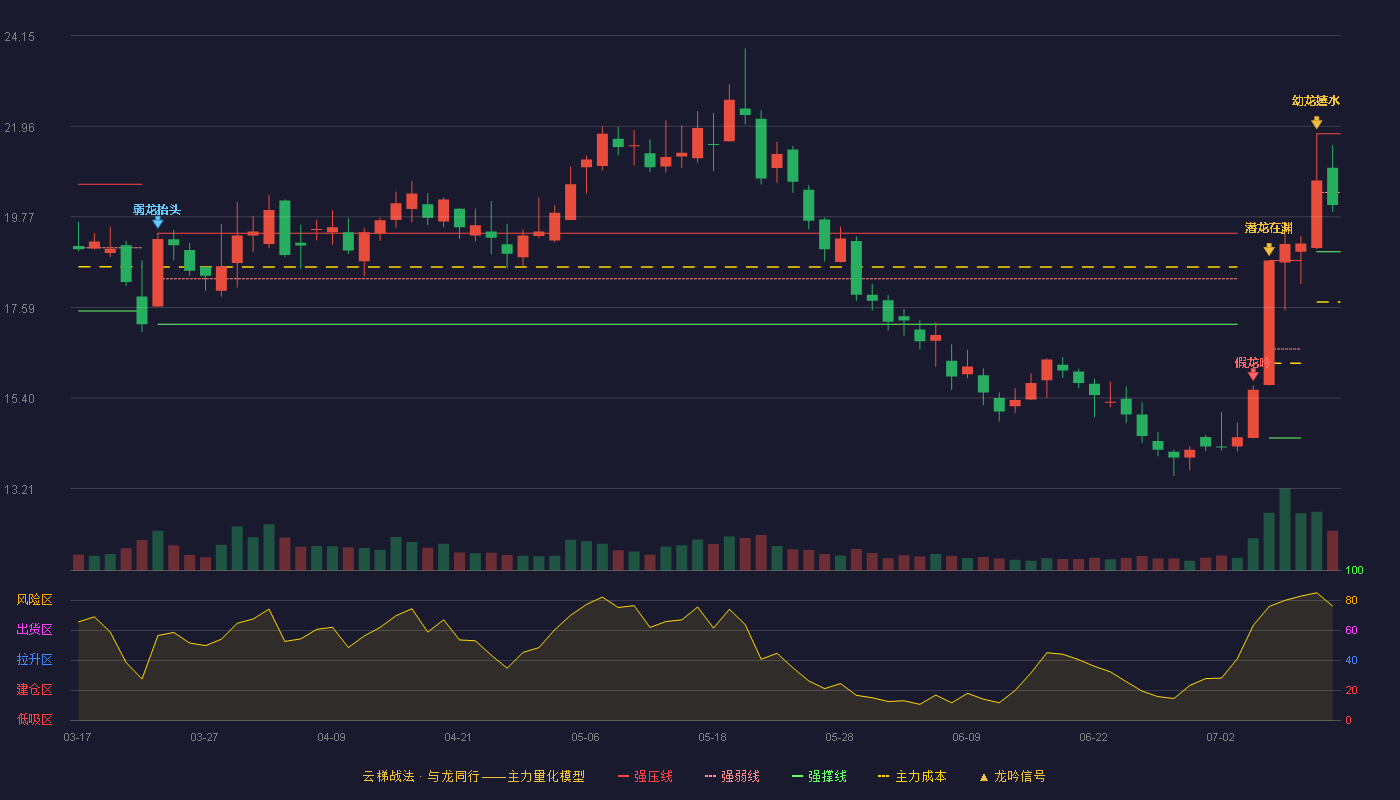Click the 低吸区 zone label
Image resolution: width=1400 pixels, height=800 pixels.
point(34,720)
